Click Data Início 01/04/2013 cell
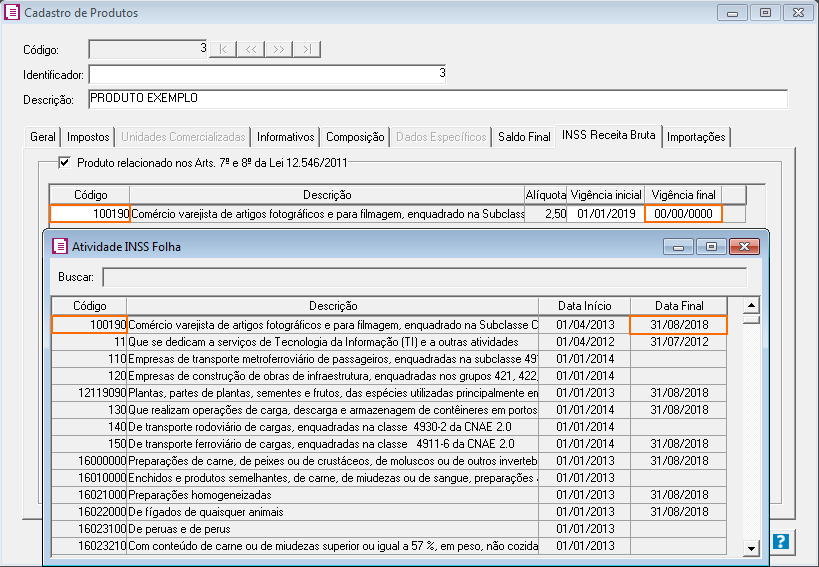 [x=585, y=325]
